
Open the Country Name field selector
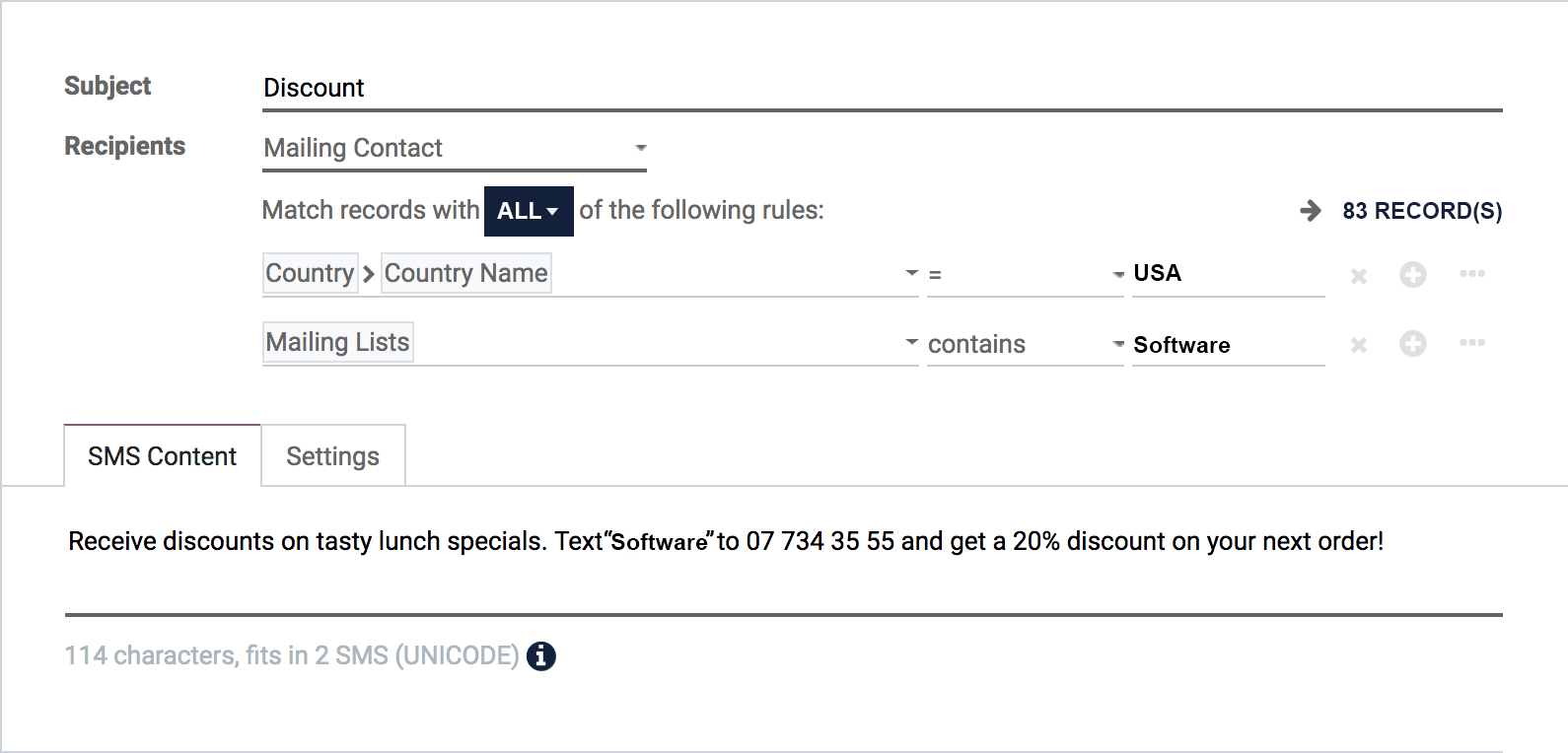tap(591, 273)
